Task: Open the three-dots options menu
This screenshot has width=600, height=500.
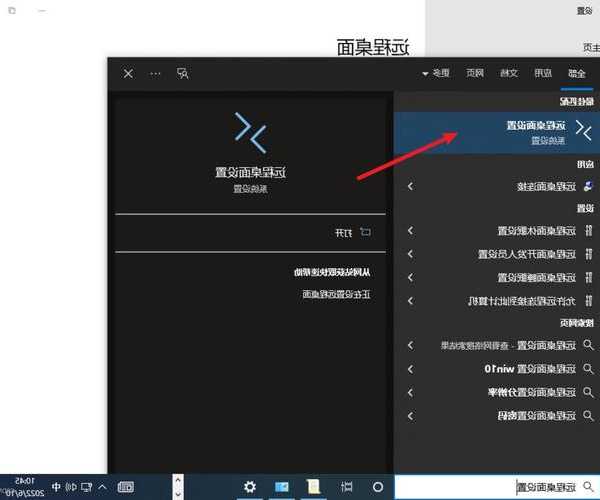Action: [155, 73]
